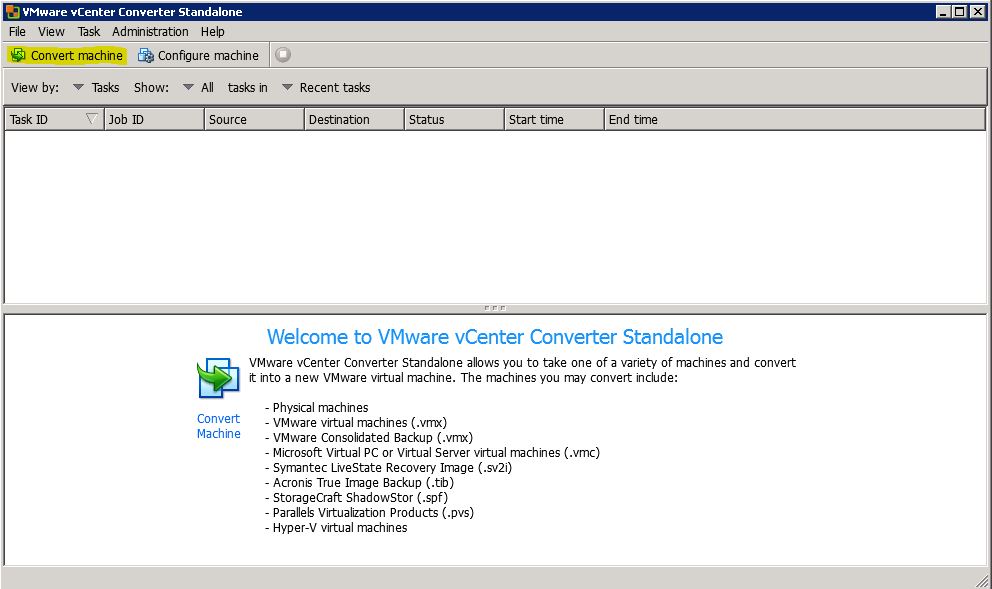Viewport: 992px width, 589px height.
Task: Sort by the Start time column header
Action: [x=554, y=119]
